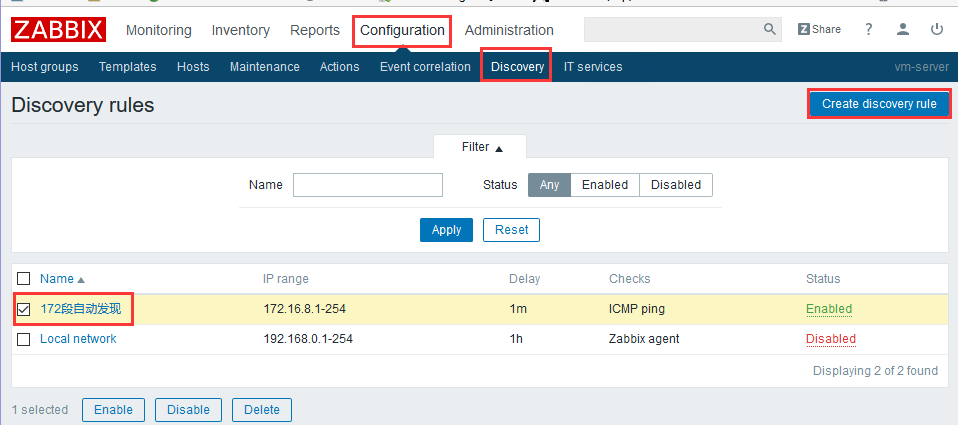Click the Apply filter button
The image size is (958, 425).
[x=446, y=230]
